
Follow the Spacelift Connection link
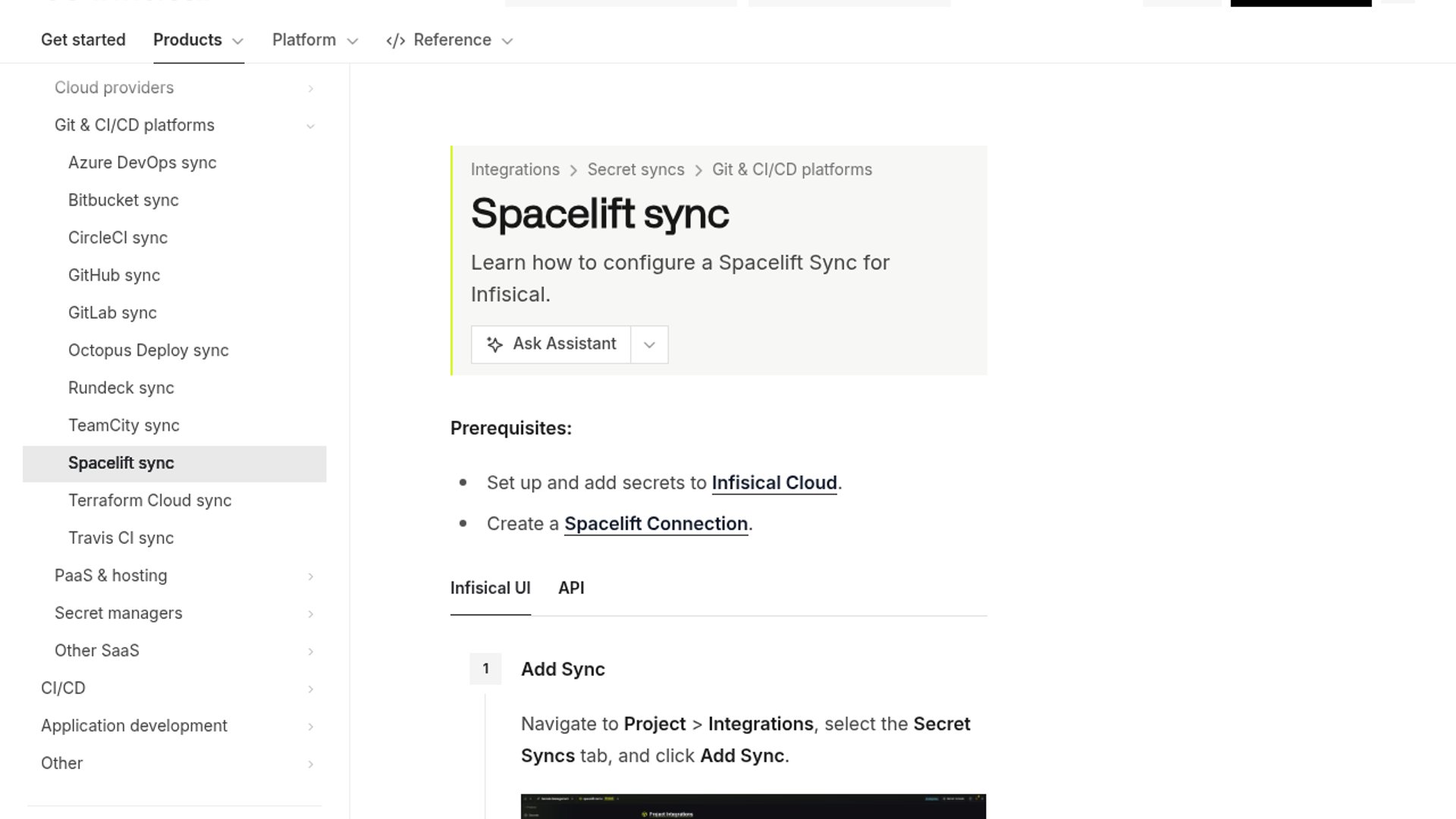pyautogui.click(x=656, y=524)
